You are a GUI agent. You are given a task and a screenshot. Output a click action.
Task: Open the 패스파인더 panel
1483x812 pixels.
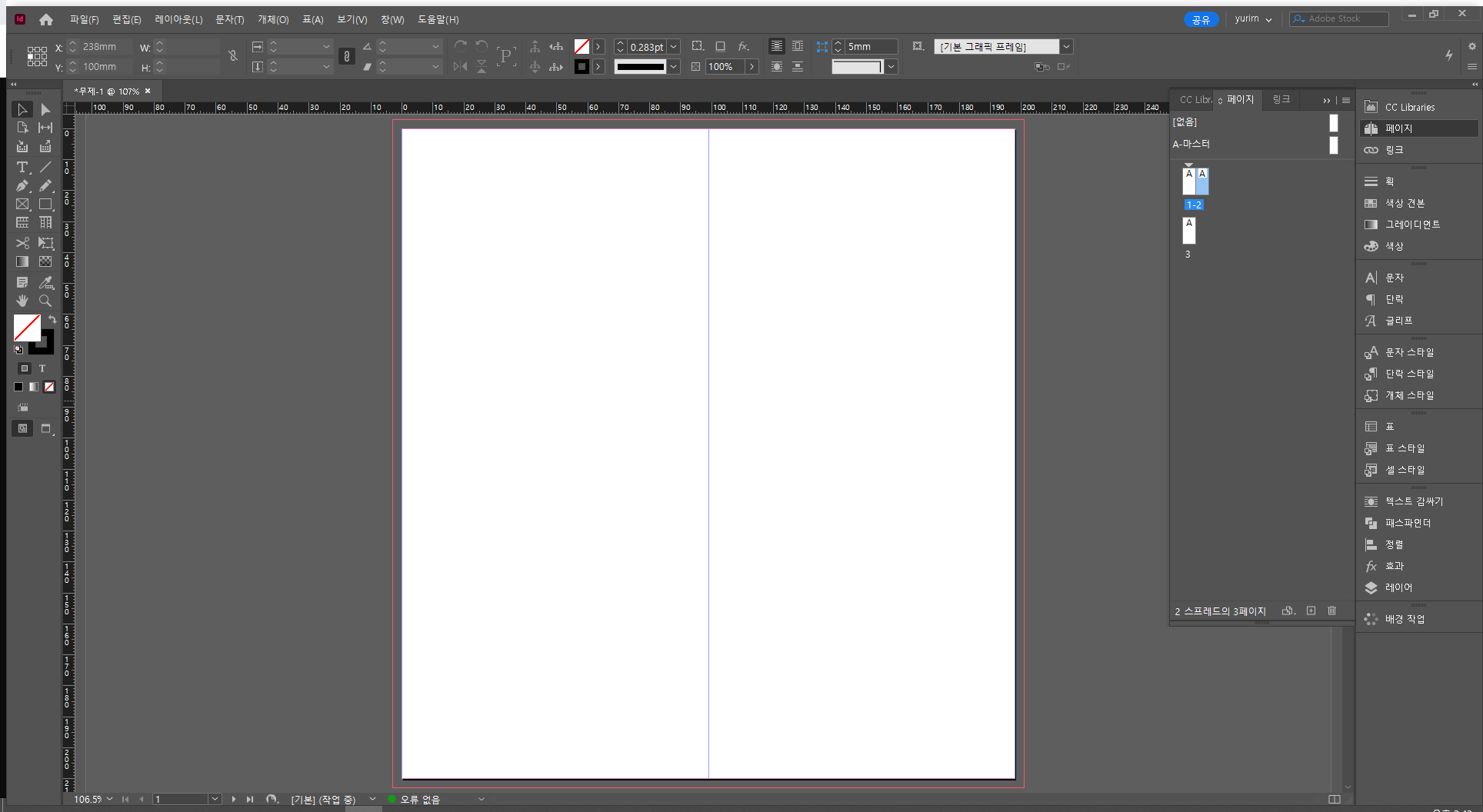1408,523
